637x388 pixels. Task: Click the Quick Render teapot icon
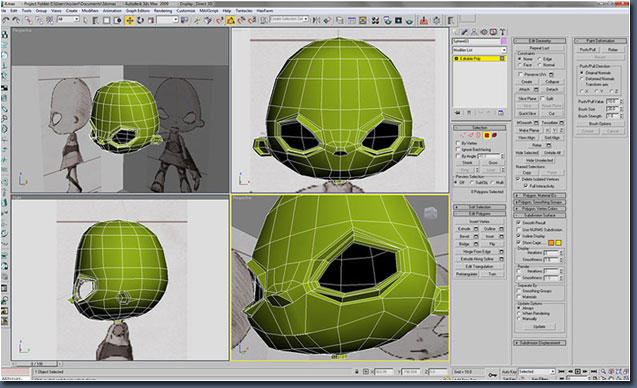click(x=409, y=20)
